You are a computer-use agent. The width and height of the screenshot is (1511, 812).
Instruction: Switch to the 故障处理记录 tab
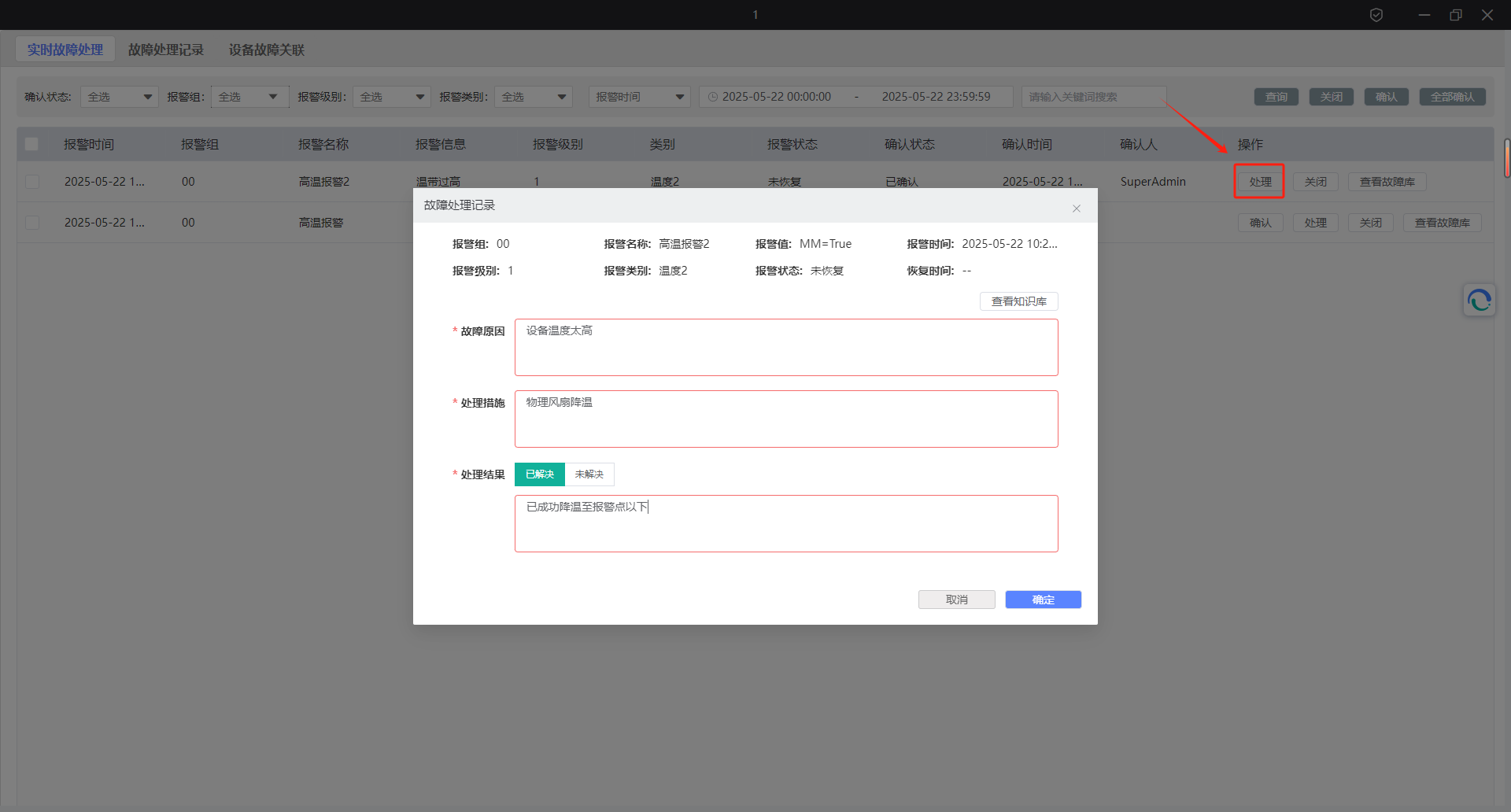[165, 50]
